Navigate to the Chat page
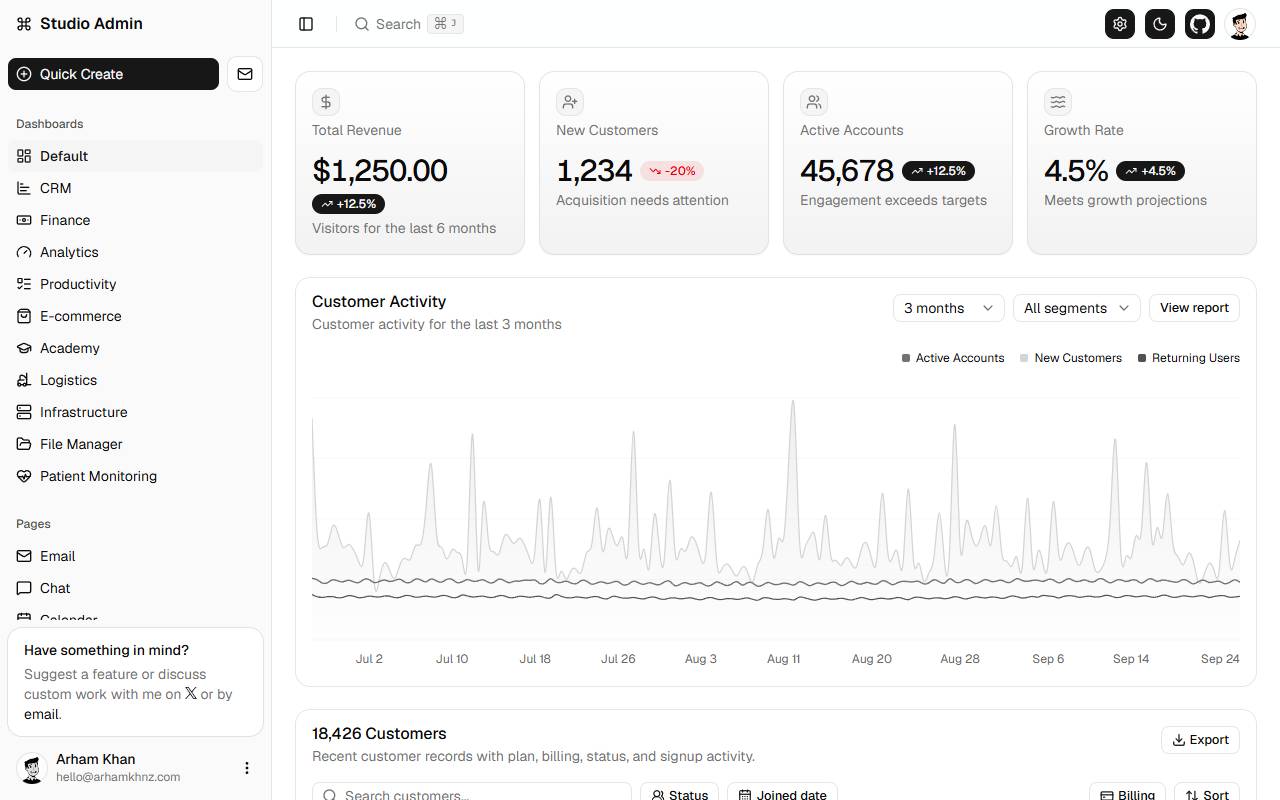The height and width of the screenshot is (800, 1280). [x=135, y=588]
